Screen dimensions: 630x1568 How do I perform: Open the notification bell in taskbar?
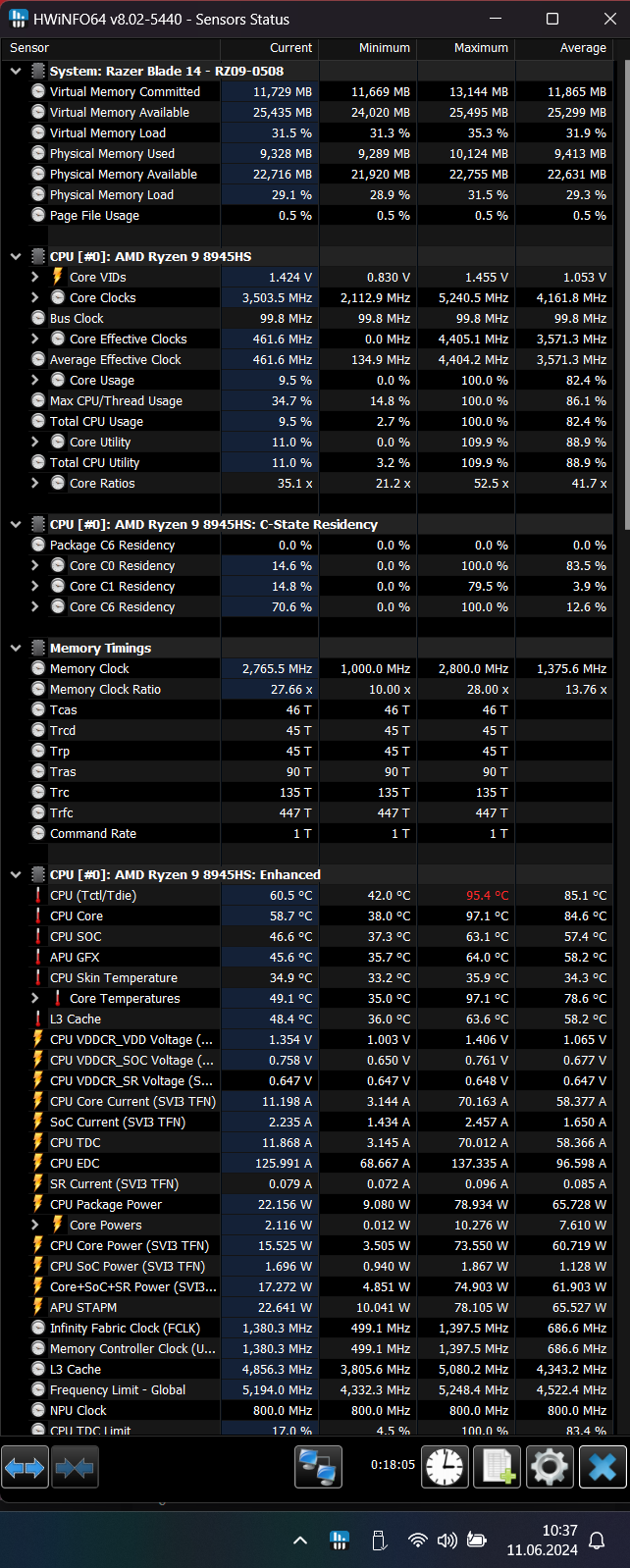coord(597,1541)
